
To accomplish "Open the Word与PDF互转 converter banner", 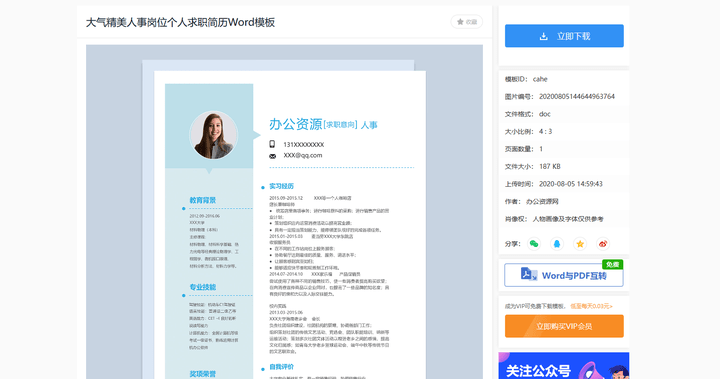I will 564,275.
